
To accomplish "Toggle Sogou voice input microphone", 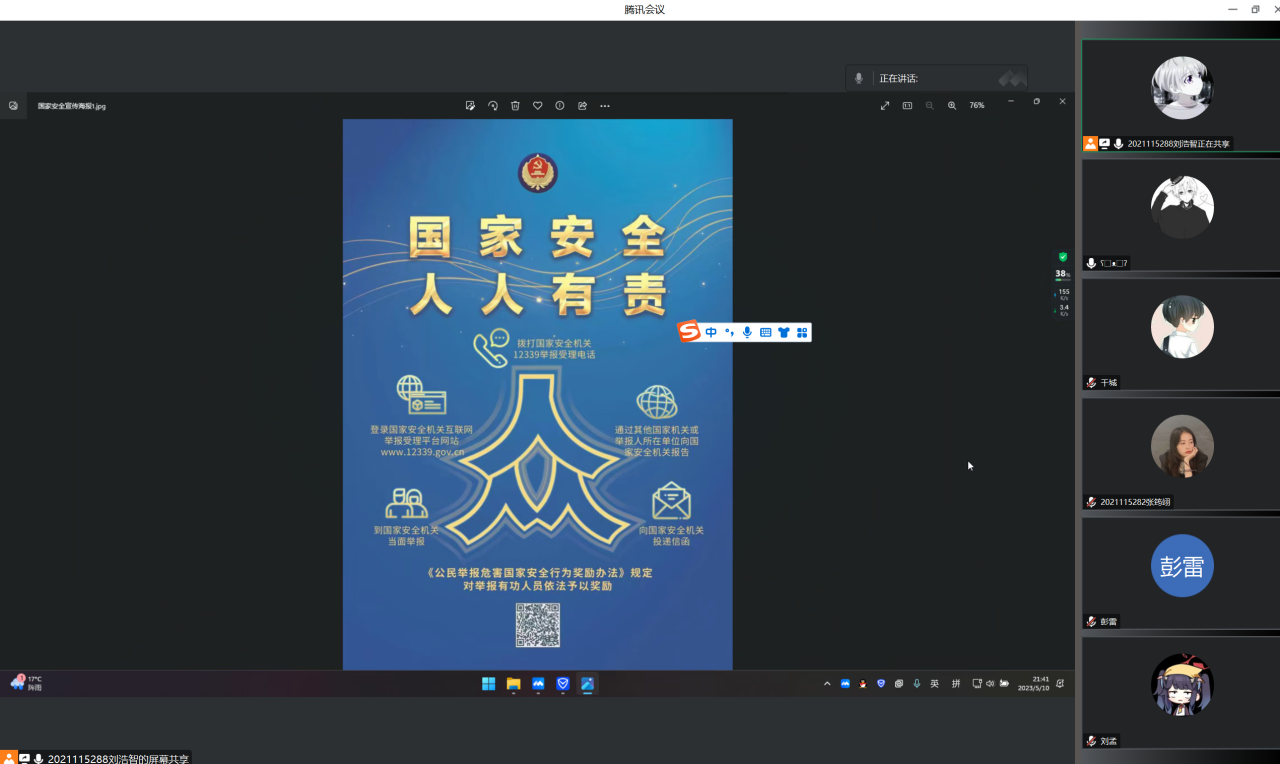I will [x=747, y=332].
